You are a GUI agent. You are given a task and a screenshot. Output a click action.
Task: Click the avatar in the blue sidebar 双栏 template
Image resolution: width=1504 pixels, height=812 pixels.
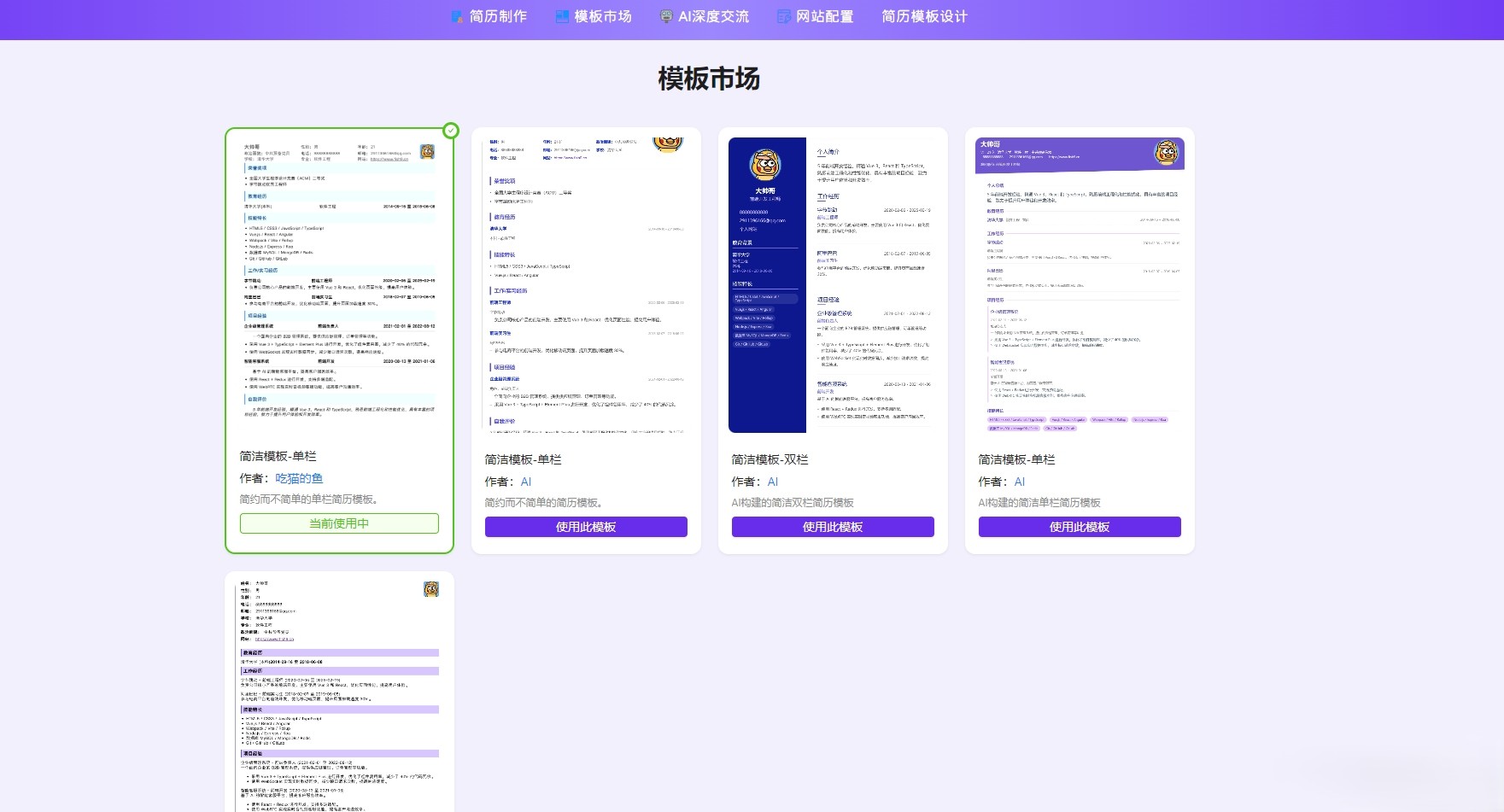[x=765, y=164]
